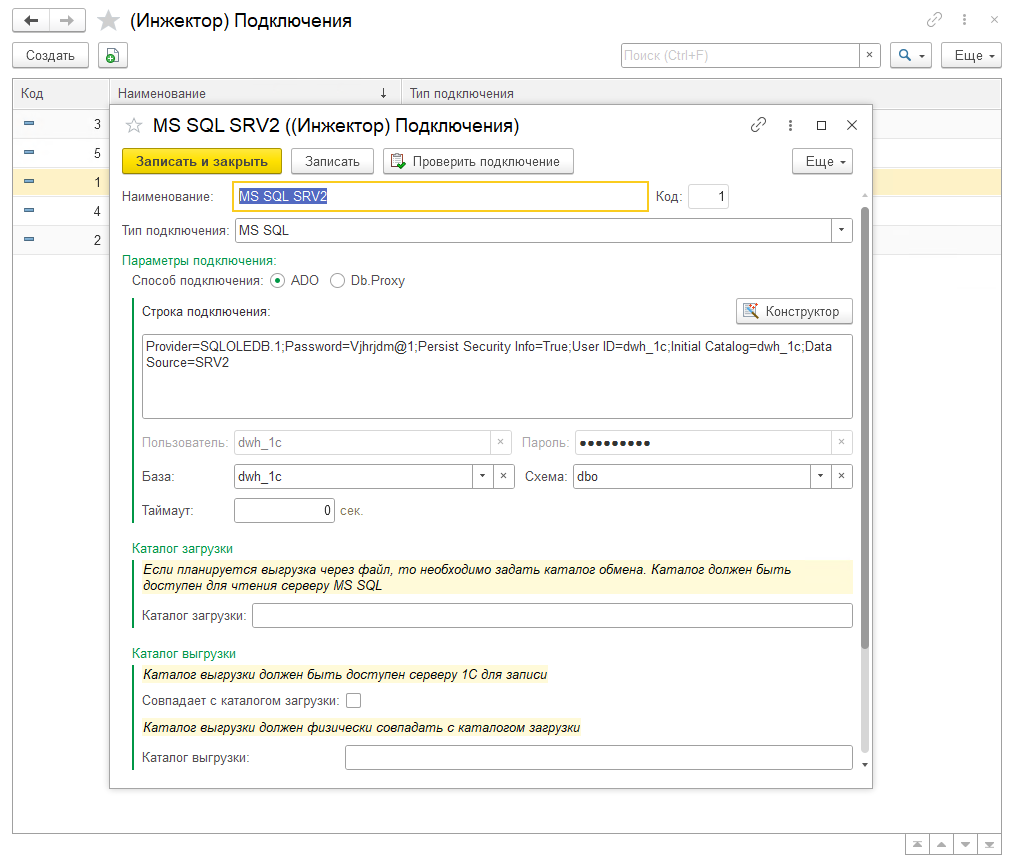Maximize the MS SQL SRV2 form

[x=821, y=125]
